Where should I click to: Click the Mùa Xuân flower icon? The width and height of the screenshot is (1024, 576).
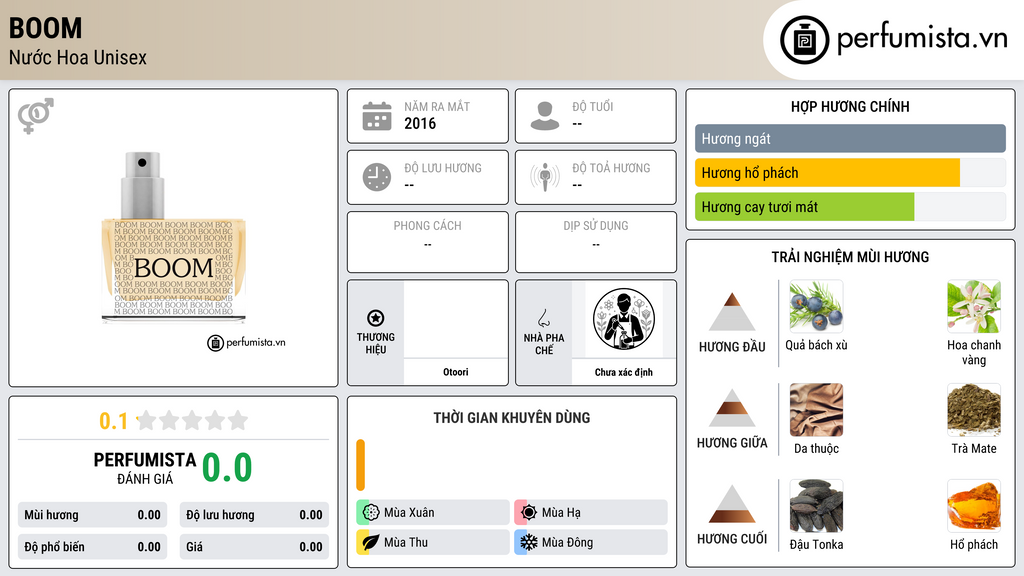pyautogui.click(x=370, y=512)
